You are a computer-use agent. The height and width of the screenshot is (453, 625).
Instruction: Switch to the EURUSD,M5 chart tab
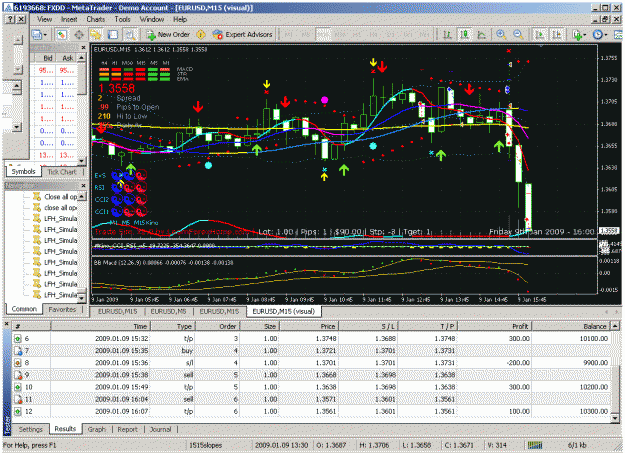(x=168, y=311)
